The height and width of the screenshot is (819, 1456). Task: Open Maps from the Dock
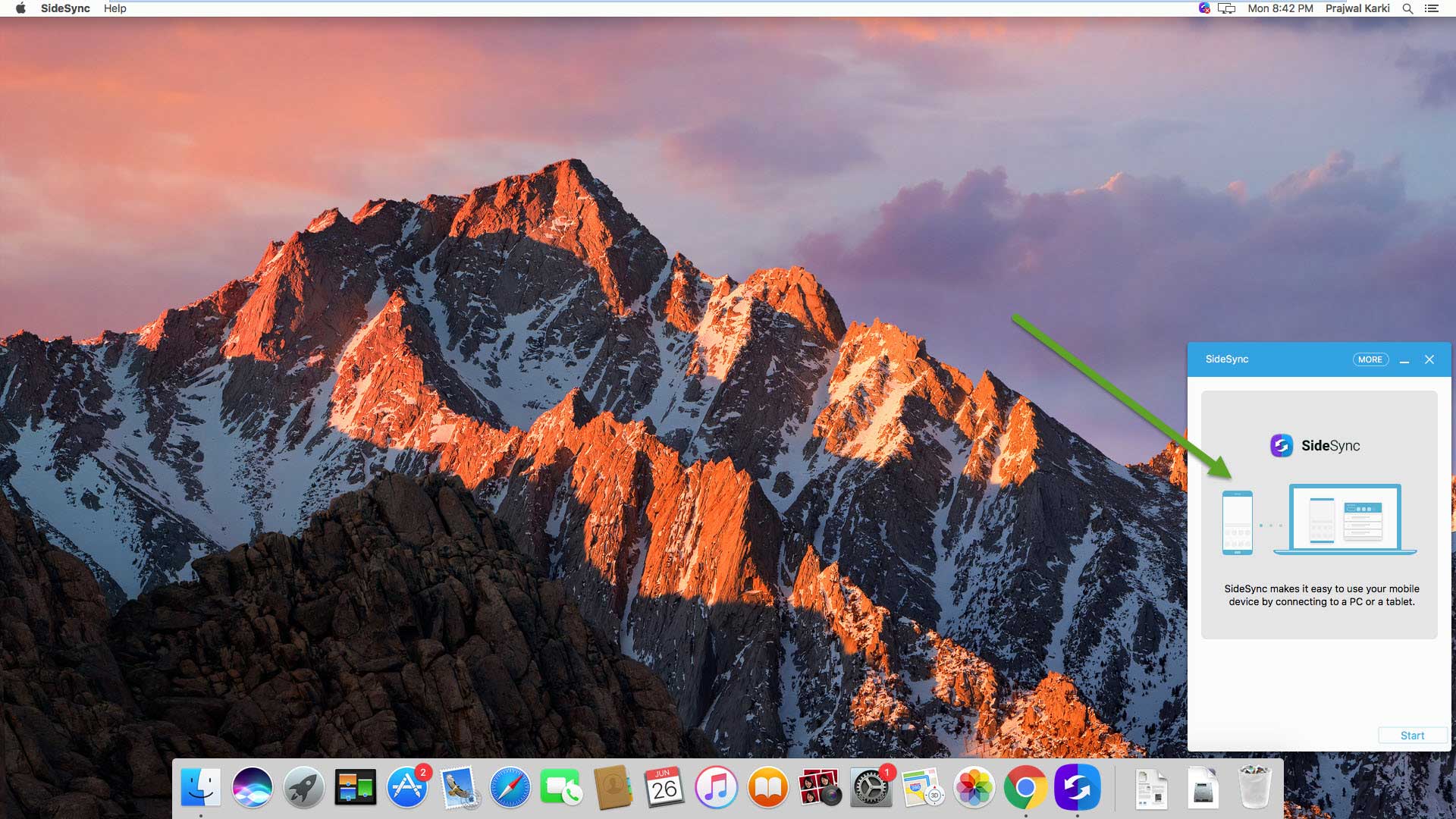click(x=922, y=787)
